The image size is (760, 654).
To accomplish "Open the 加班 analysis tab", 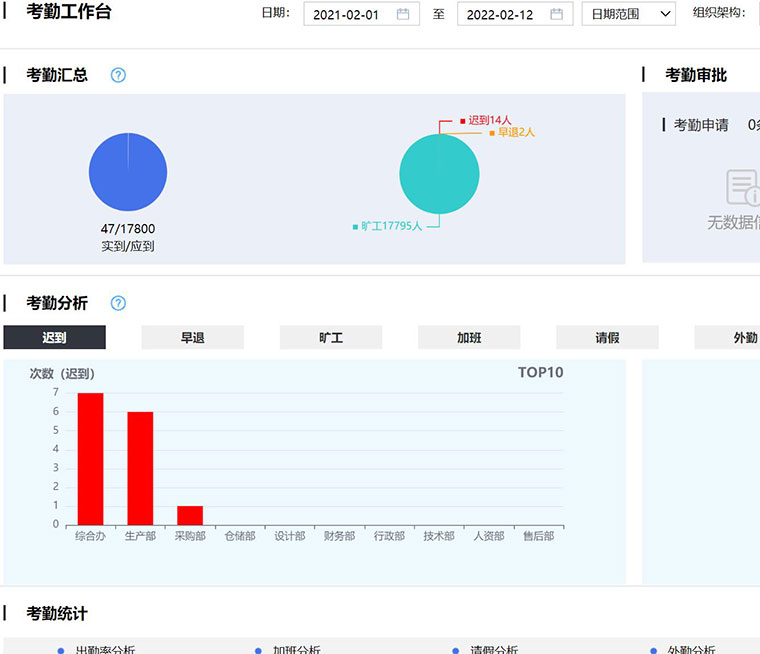I will point(469,338).
